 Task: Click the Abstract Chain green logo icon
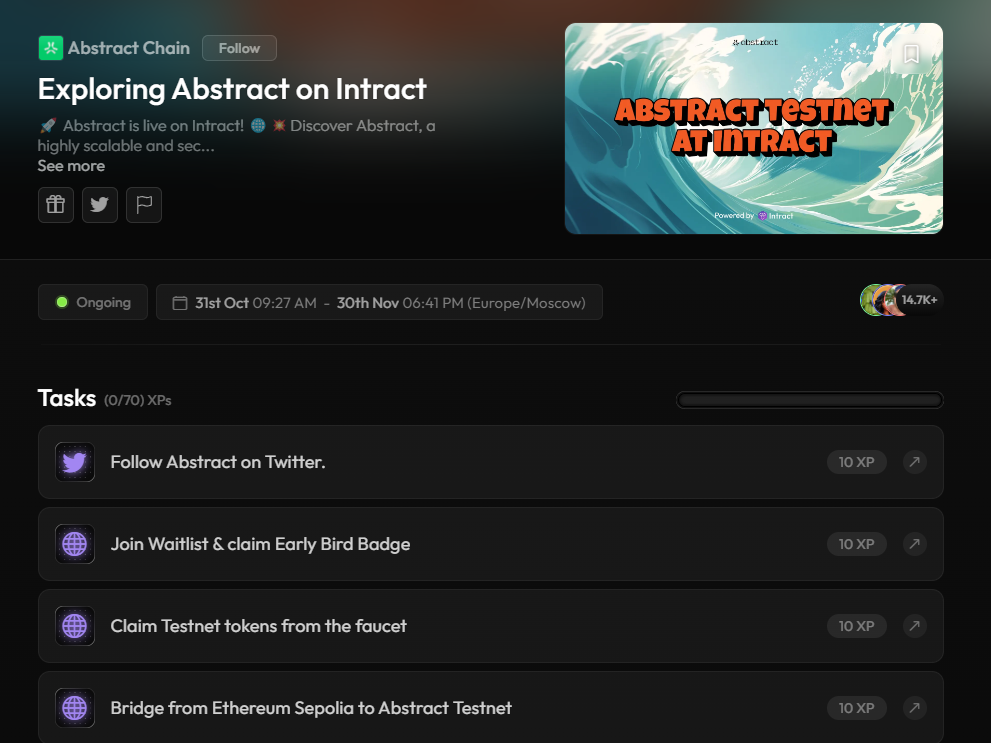coord(50,48)
